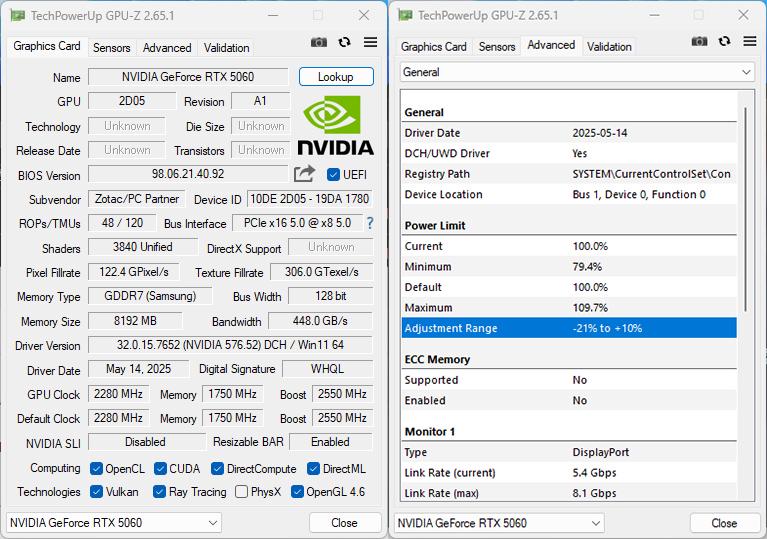Click the GPU-Z app icon in right title bar

point(405,15)
